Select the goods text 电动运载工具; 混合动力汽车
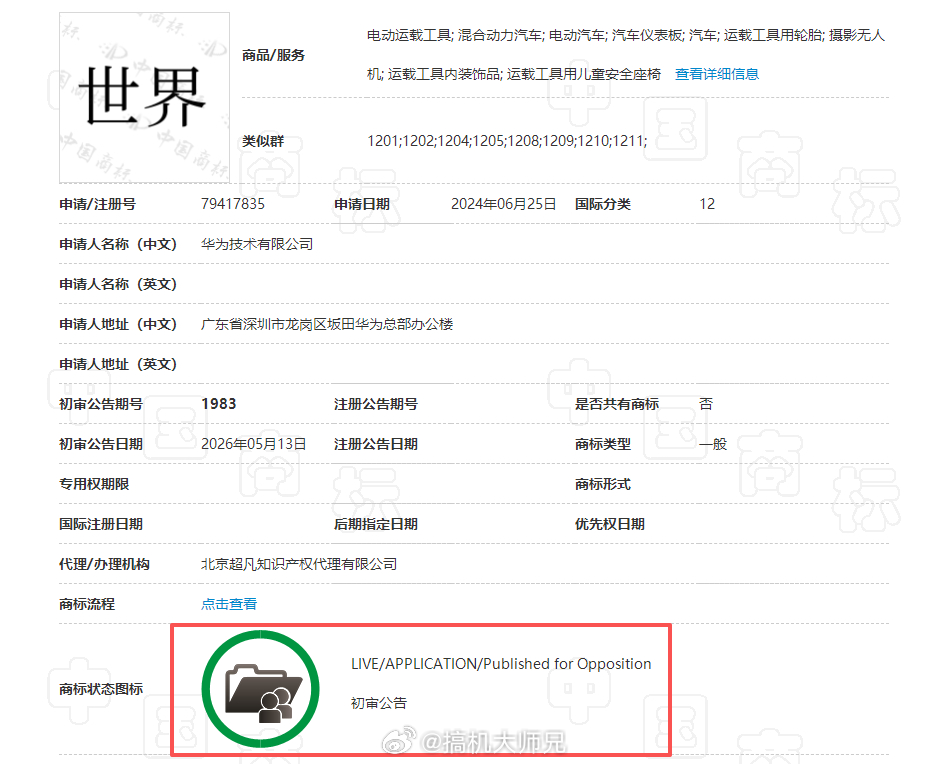The image size is (952, 764). (x=455, y=35)
